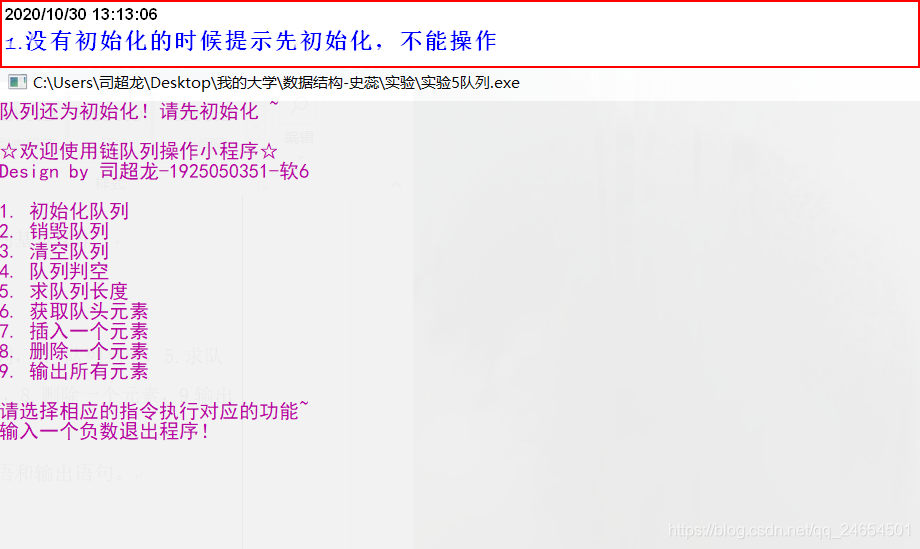Click menu line 4. 队列判空
The image size is (920, 549).
(55, 271)
